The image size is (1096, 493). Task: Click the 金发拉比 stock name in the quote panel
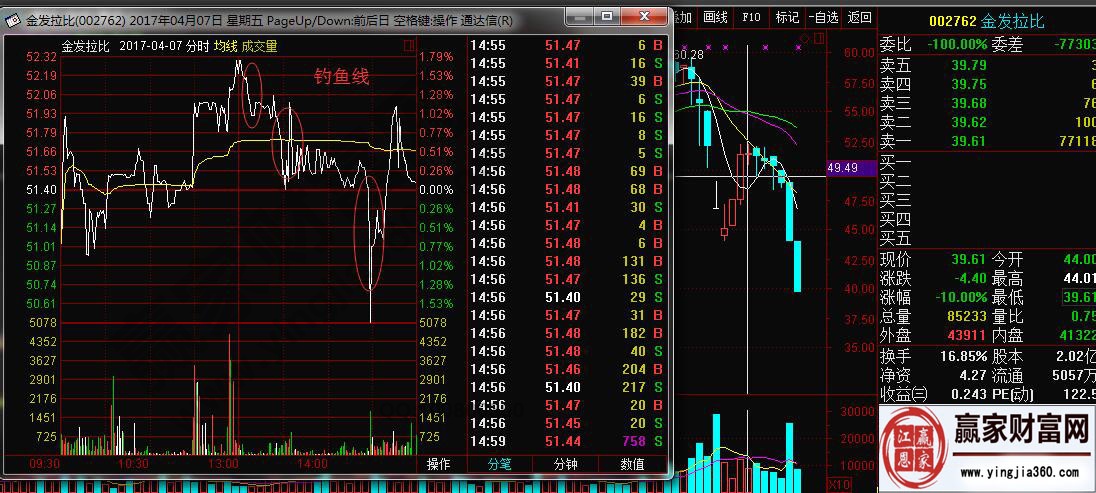point(1012,21)
